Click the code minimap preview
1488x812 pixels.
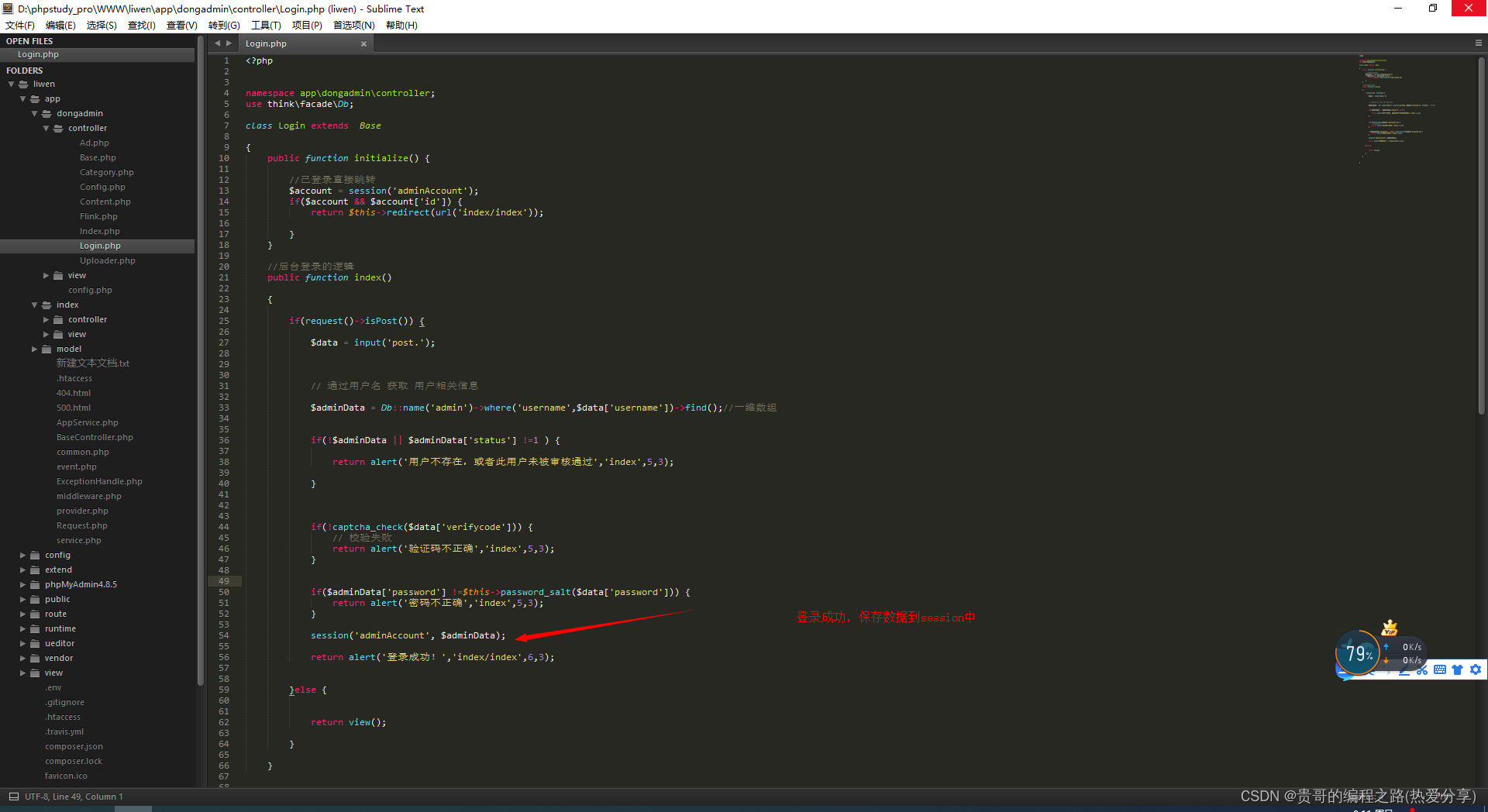click(1399, 108)
